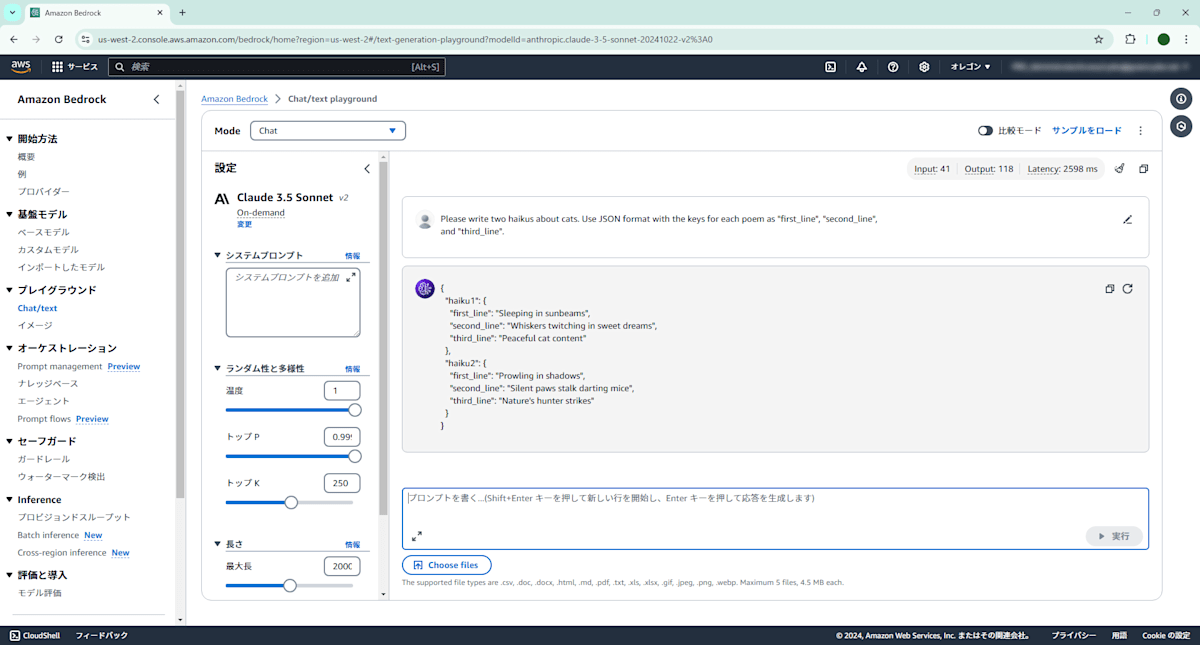
Task: Open the settings gear icon in header
Action: [x=924, y=67]
